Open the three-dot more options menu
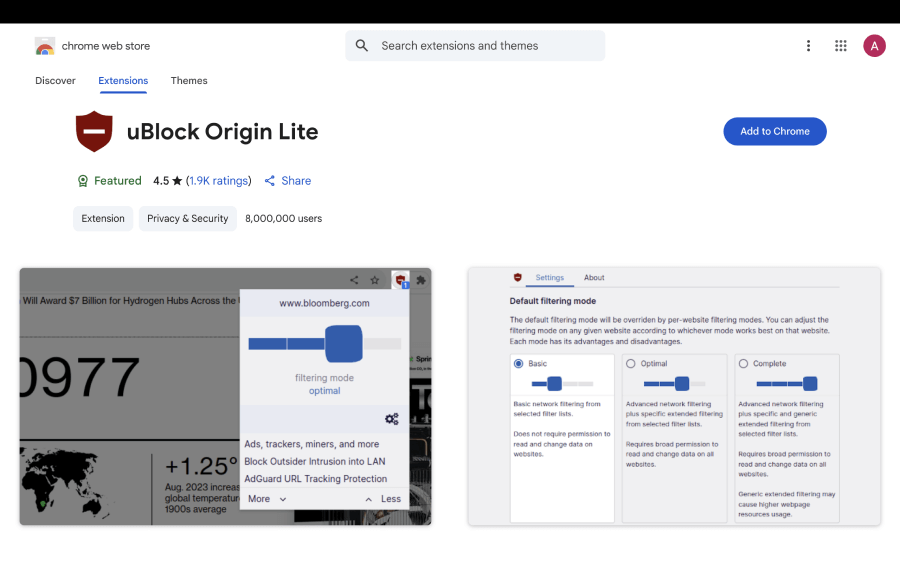Viewport: 900px width, 586px height. point(808,46)
